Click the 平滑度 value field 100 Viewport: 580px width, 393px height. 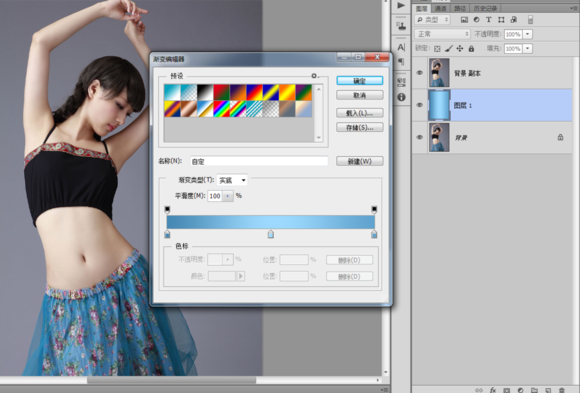coord(215,196)
